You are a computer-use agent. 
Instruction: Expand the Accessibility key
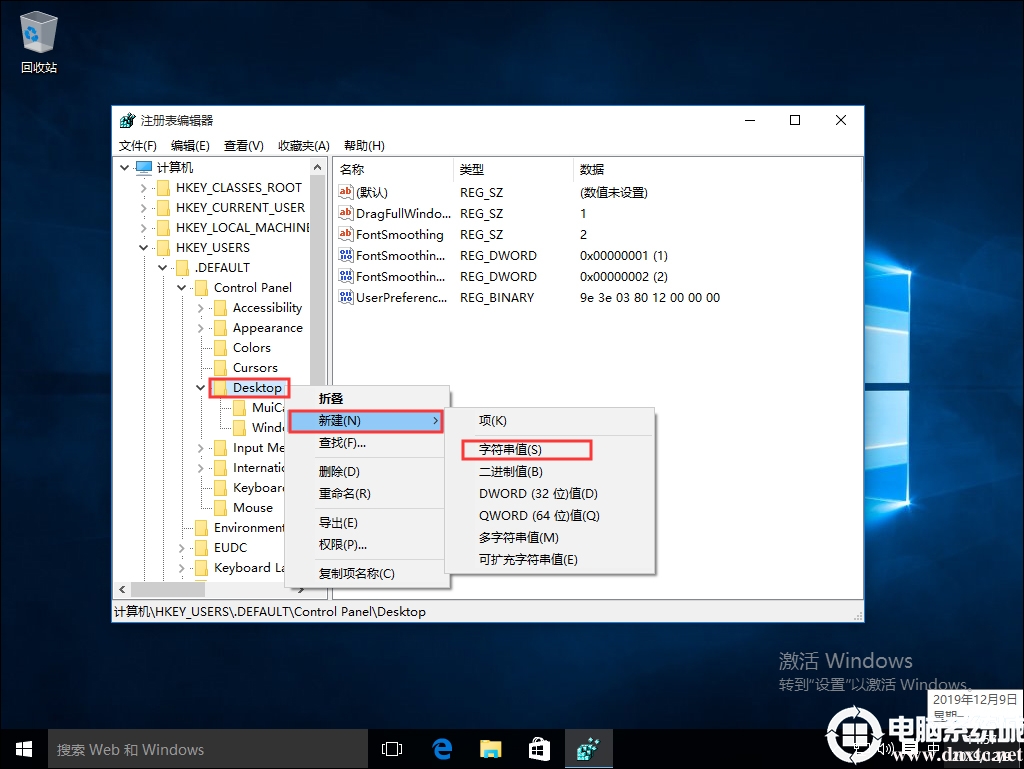200,308
